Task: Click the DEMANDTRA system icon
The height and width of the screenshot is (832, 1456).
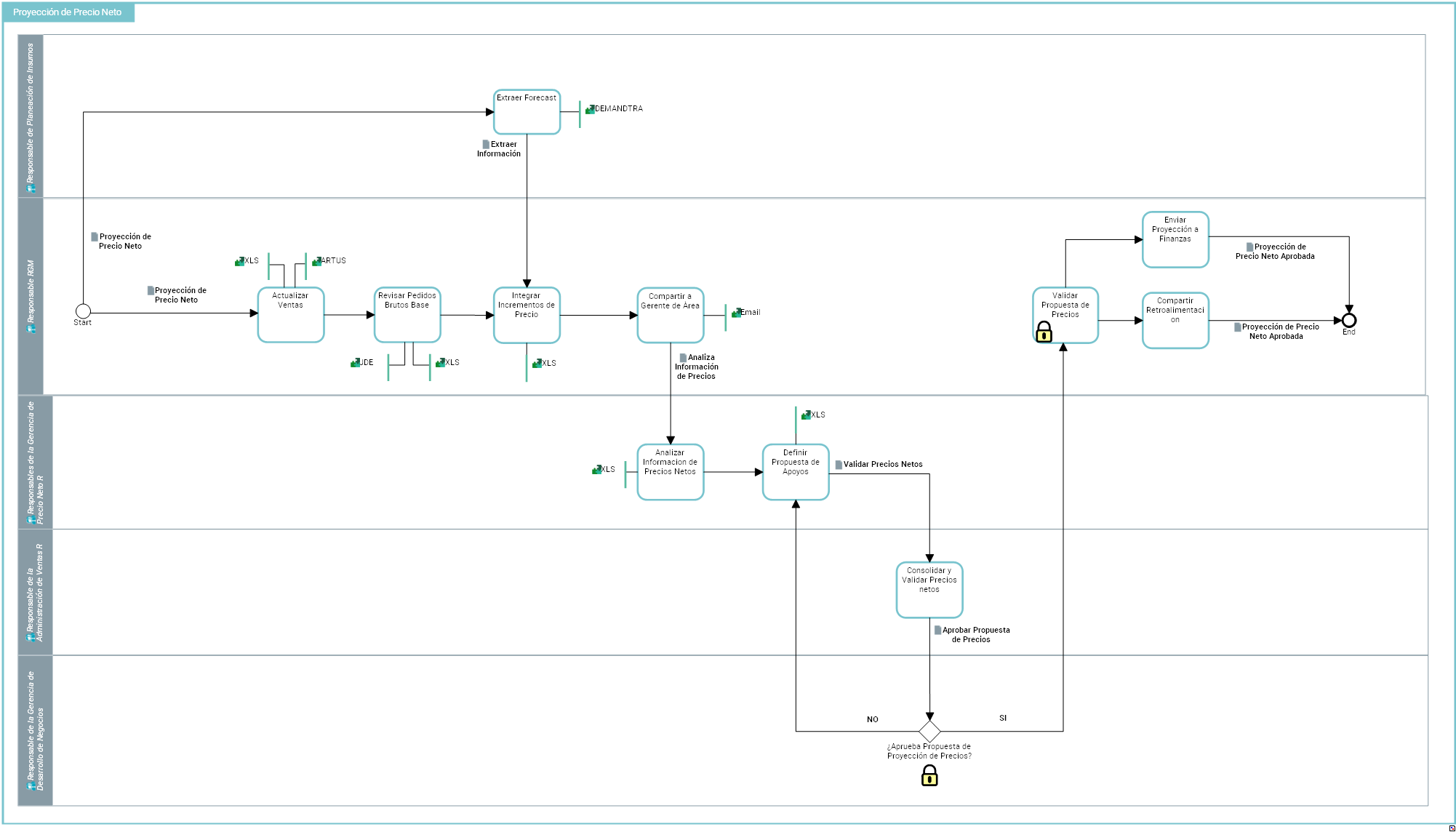Action: click(x=590, y=109)
